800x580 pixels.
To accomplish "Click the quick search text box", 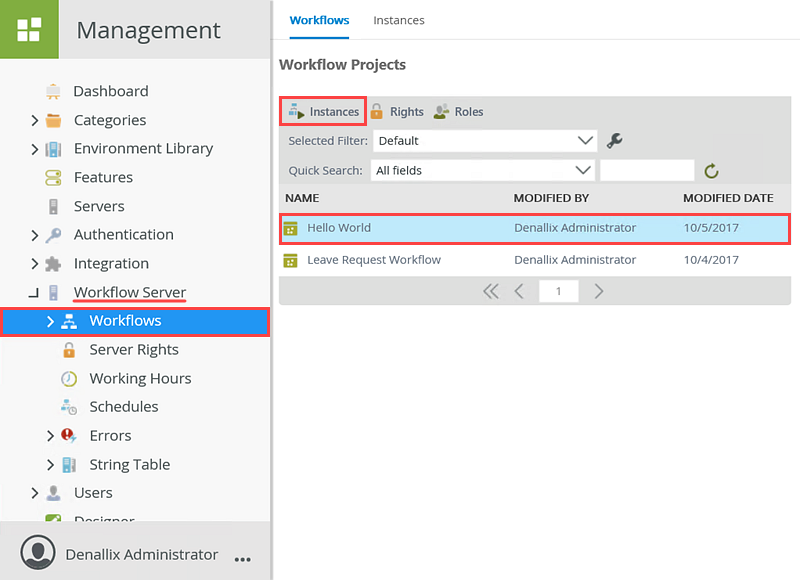I will [x=647, y=170].
